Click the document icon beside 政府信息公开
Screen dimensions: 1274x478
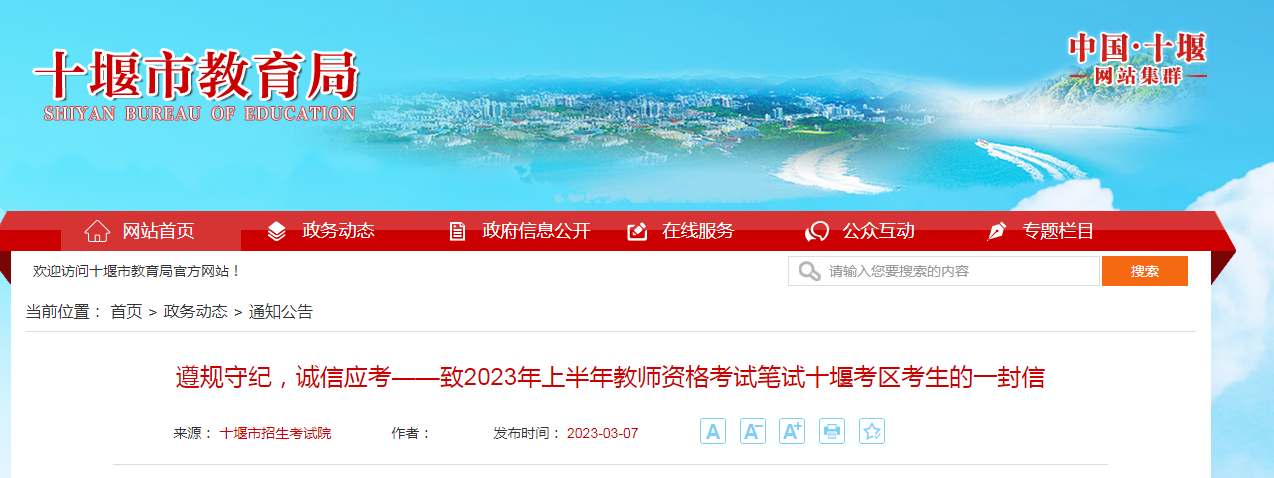(x=458, y=231)
